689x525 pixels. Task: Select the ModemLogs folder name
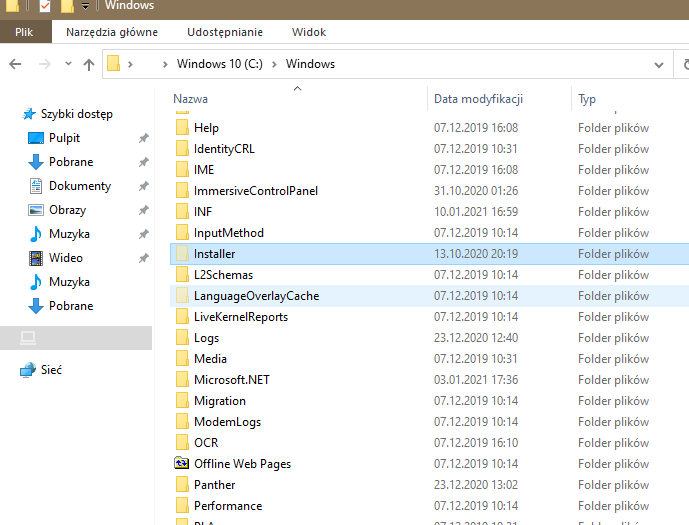point(227,422)
